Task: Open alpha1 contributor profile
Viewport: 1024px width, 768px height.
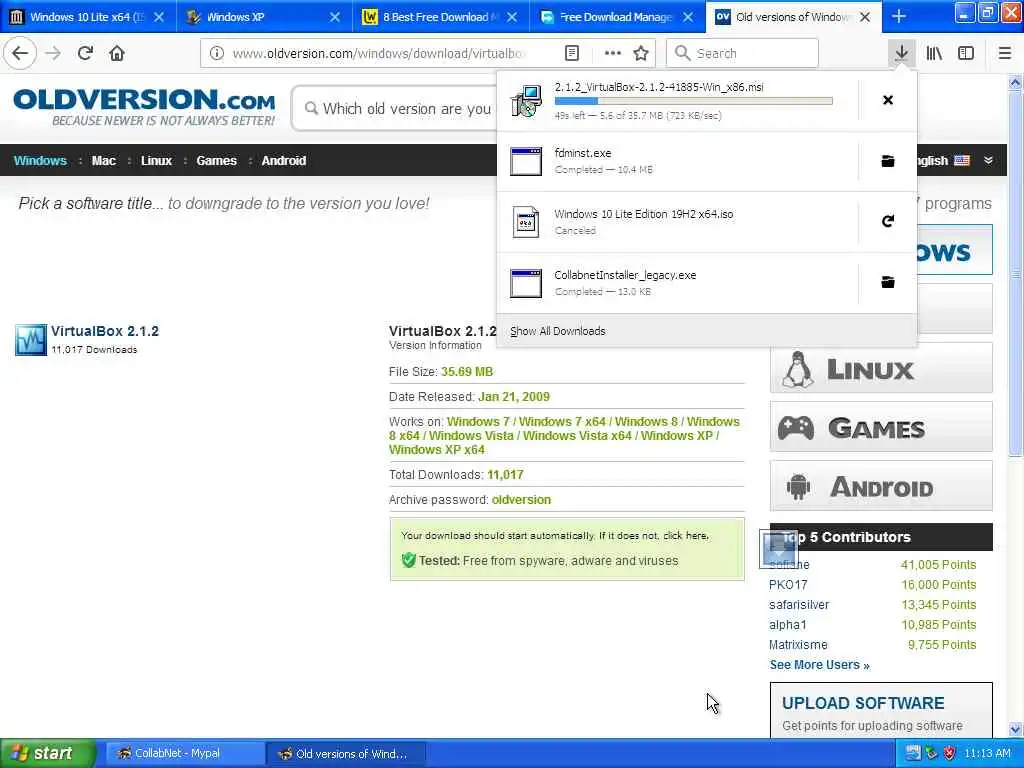Action: [788, 624]
